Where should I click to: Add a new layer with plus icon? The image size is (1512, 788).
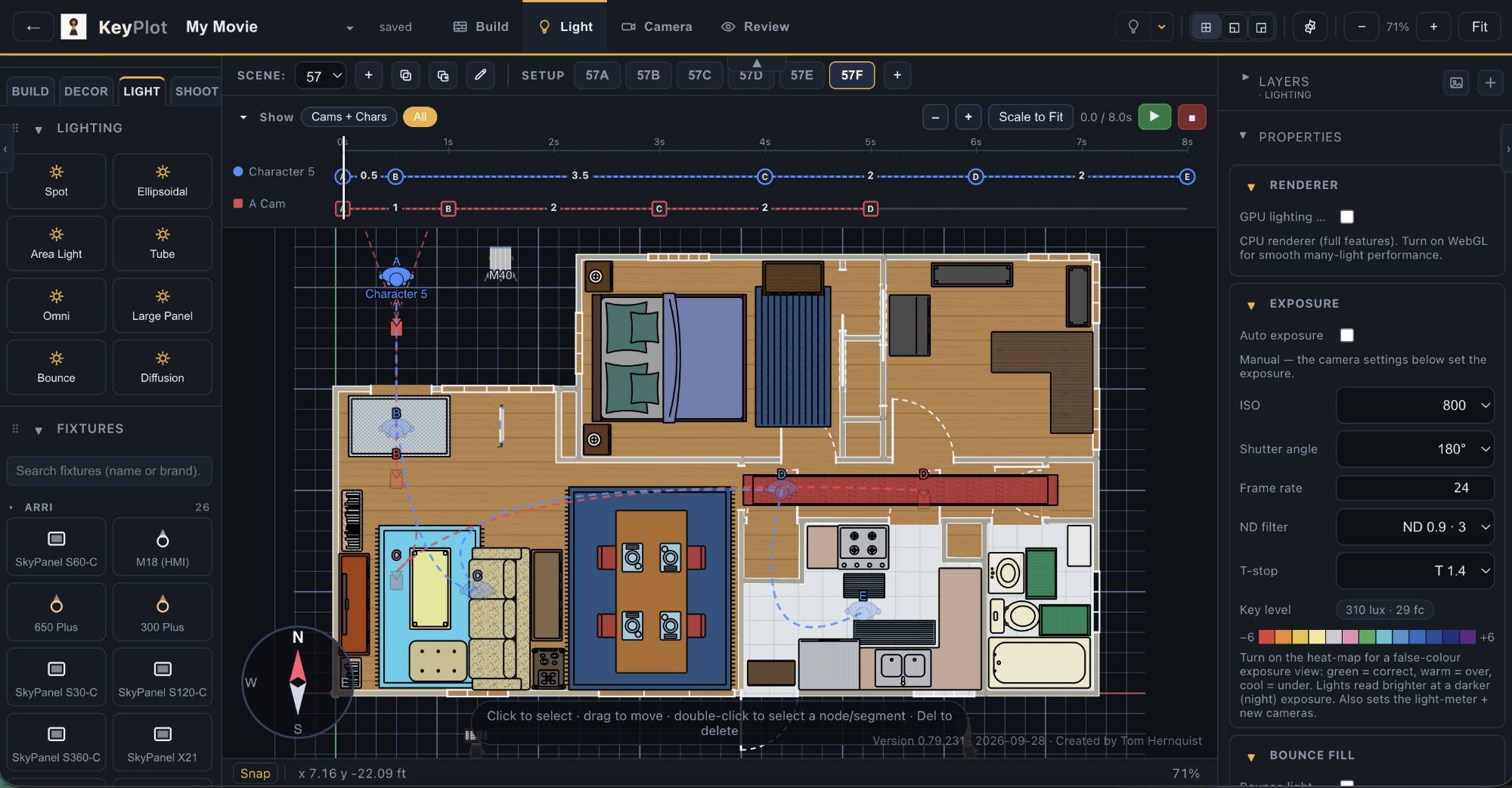pyautogui.click(x=1490, y=83)
